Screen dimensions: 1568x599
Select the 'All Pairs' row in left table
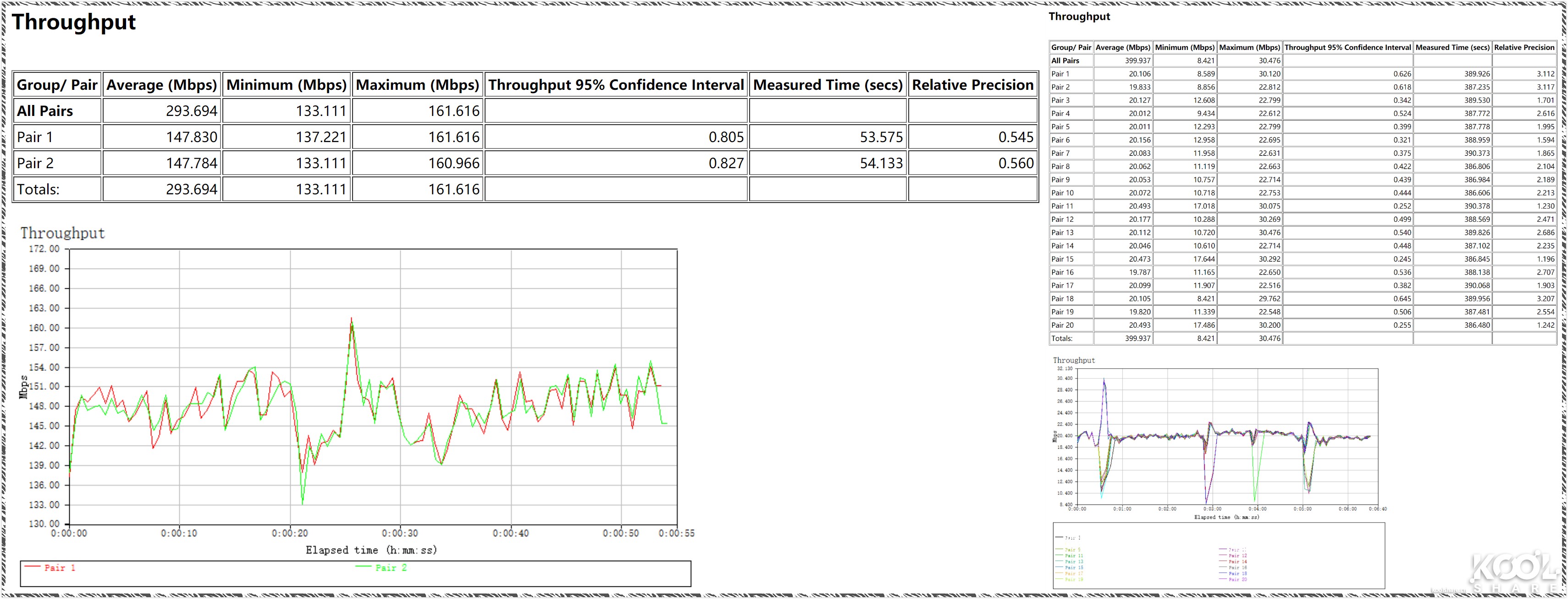coord(45,111)
